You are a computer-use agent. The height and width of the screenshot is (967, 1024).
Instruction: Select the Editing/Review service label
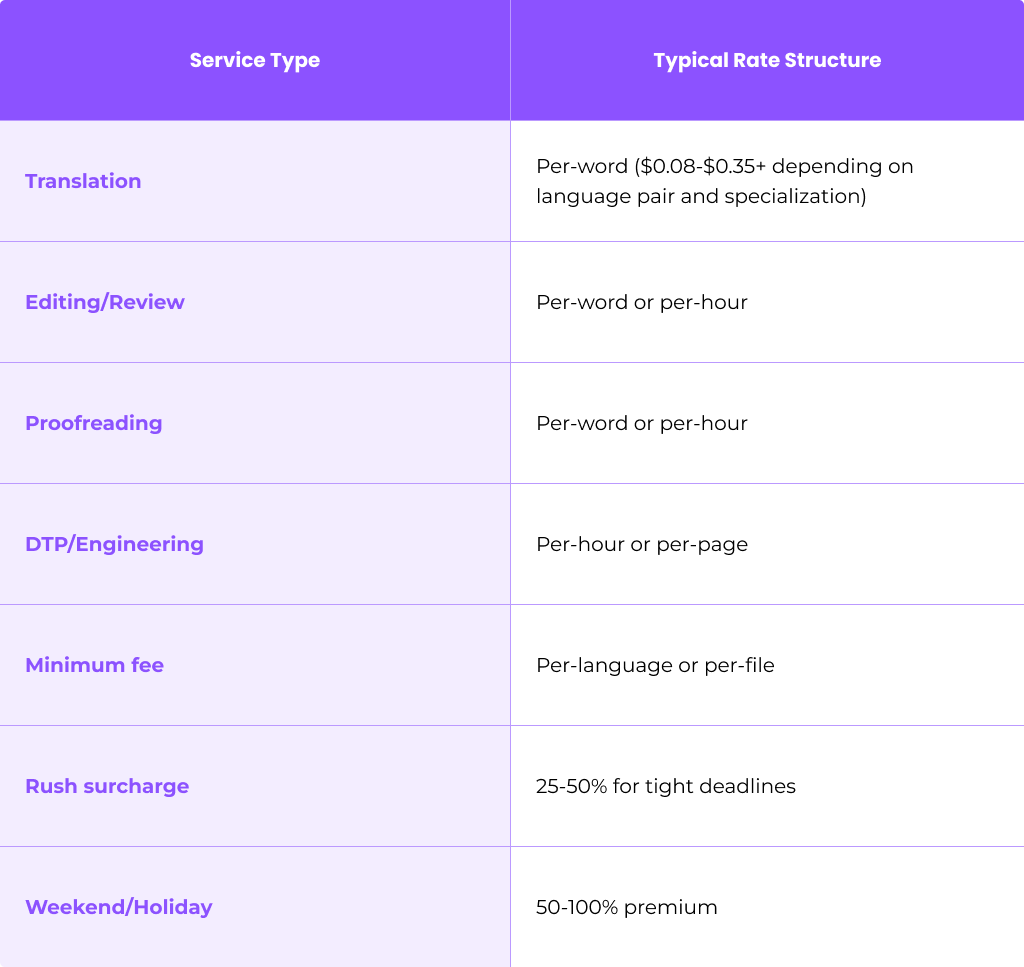[105, 302]
